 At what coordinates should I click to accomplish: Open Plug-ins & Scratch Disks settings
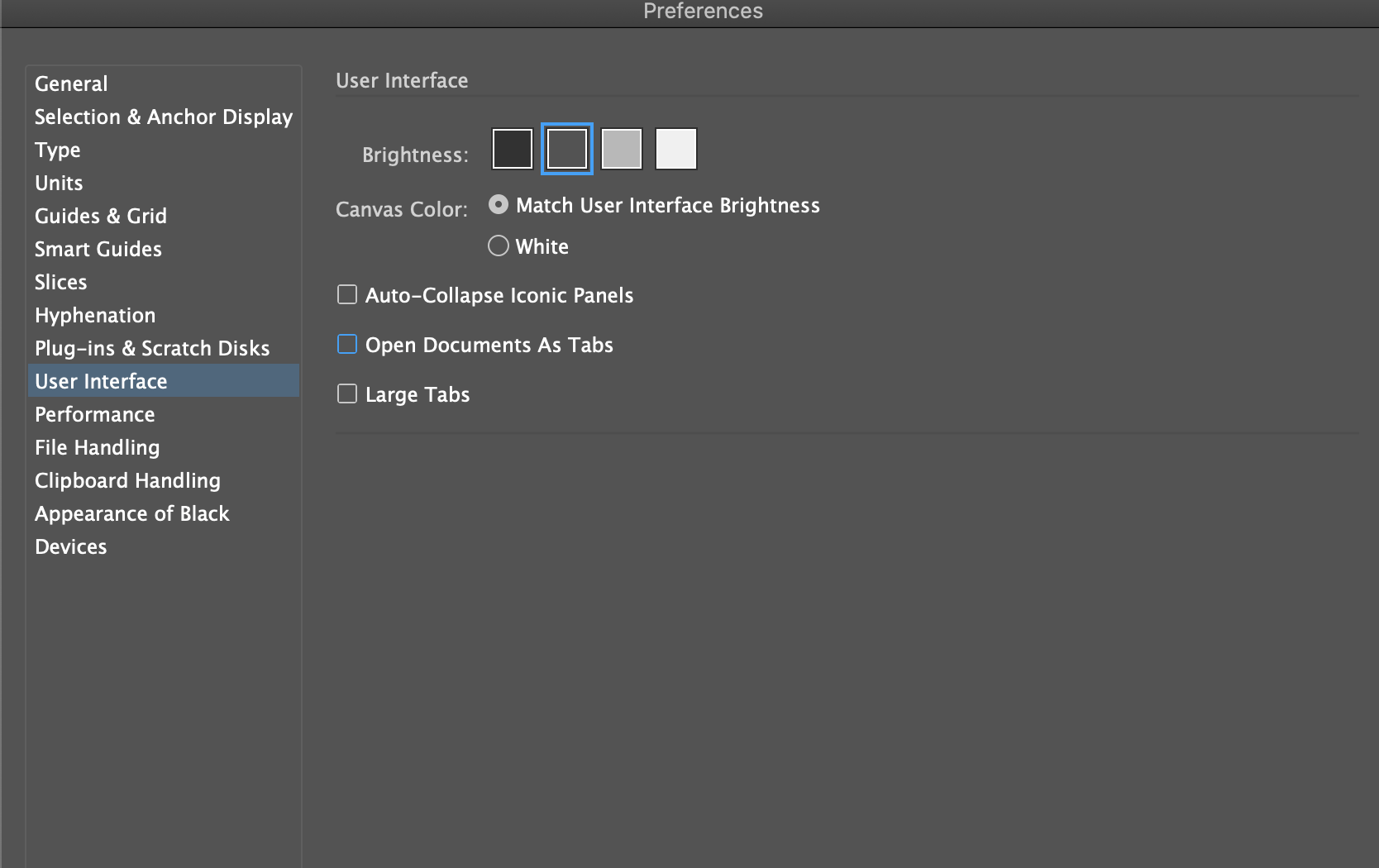(151, 348)
